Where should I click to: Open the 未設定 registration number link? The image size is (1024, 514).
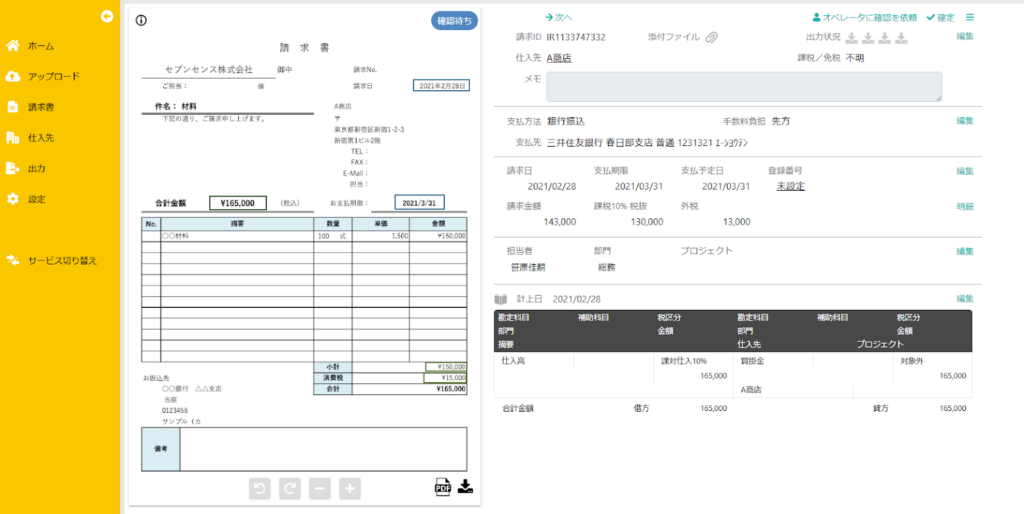pos(790,186)
